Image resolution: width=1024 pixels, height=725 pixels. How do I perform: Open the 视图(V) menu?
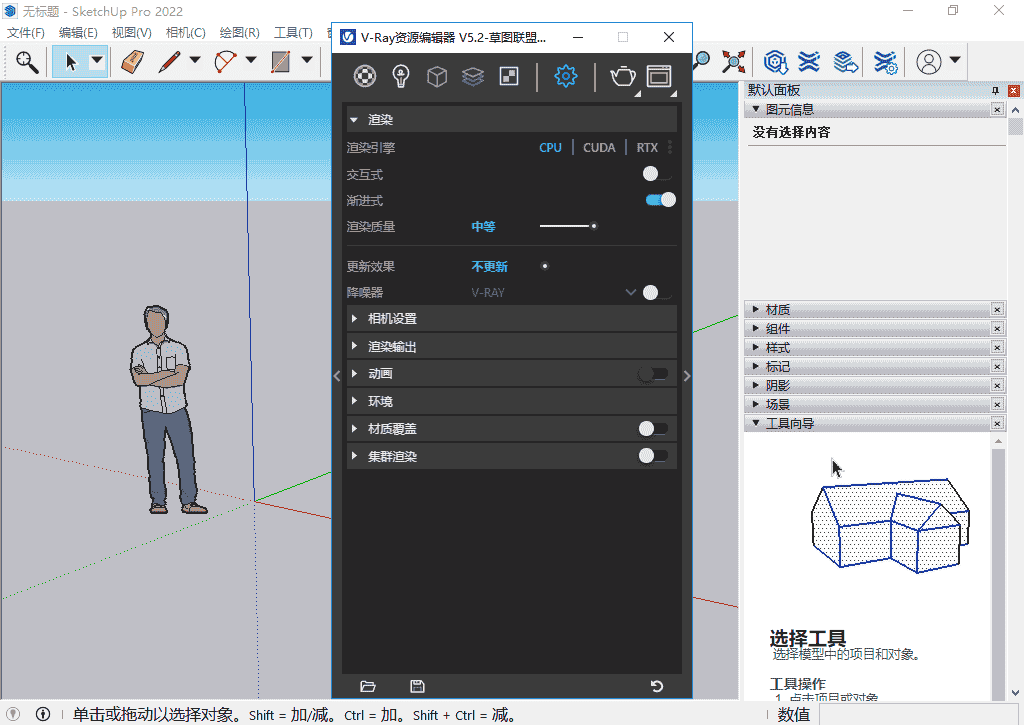(x=131, y=33)
